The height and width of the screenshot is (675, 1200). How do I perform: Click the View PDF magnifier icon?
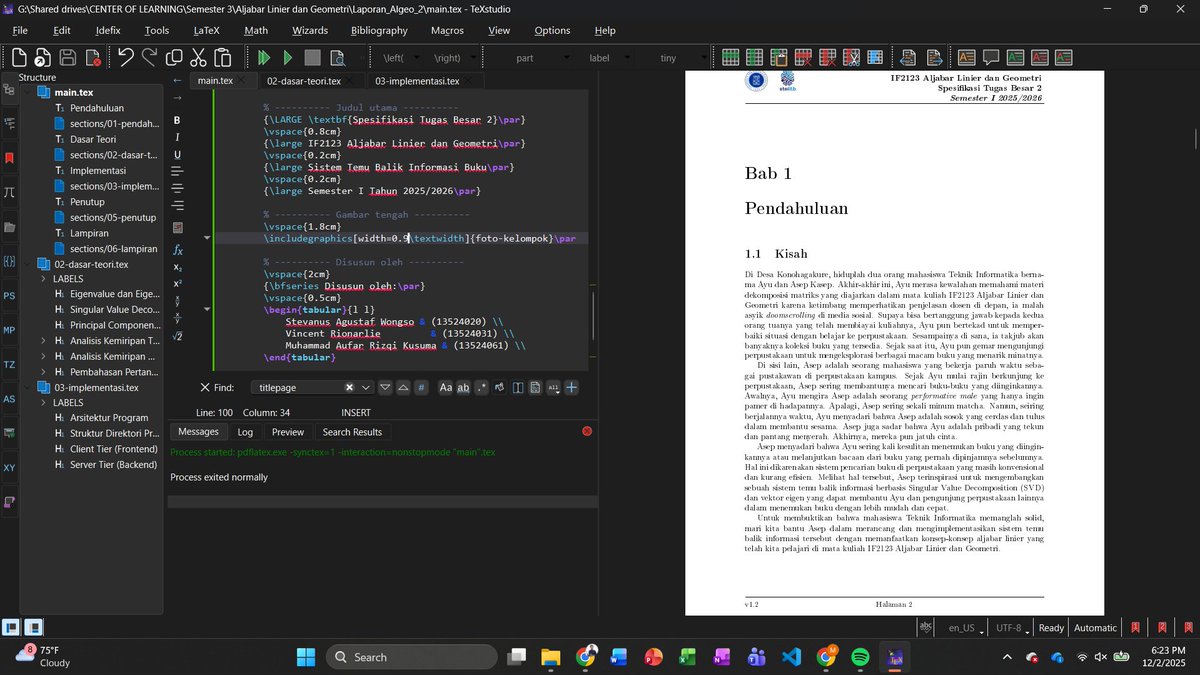pyautogui.click(x=337, y=58)
